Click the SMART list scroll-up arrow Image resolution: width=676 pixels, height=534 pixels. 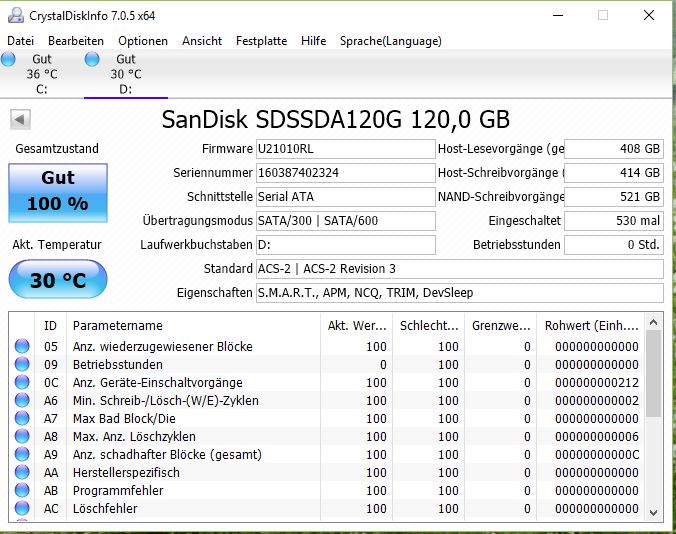point(653,322)
